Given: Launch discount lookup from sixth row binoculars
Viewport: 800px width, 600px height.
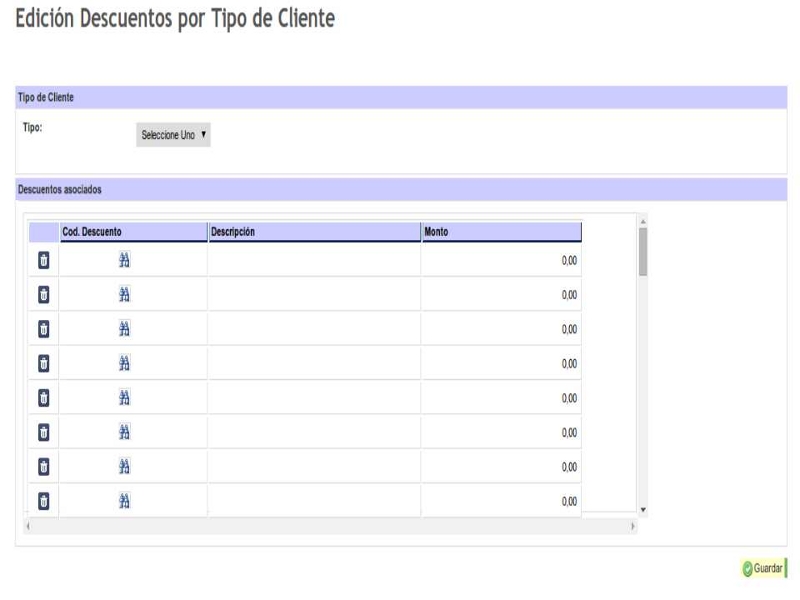Looking at the screenshot, I should click(x=126, y=432).
